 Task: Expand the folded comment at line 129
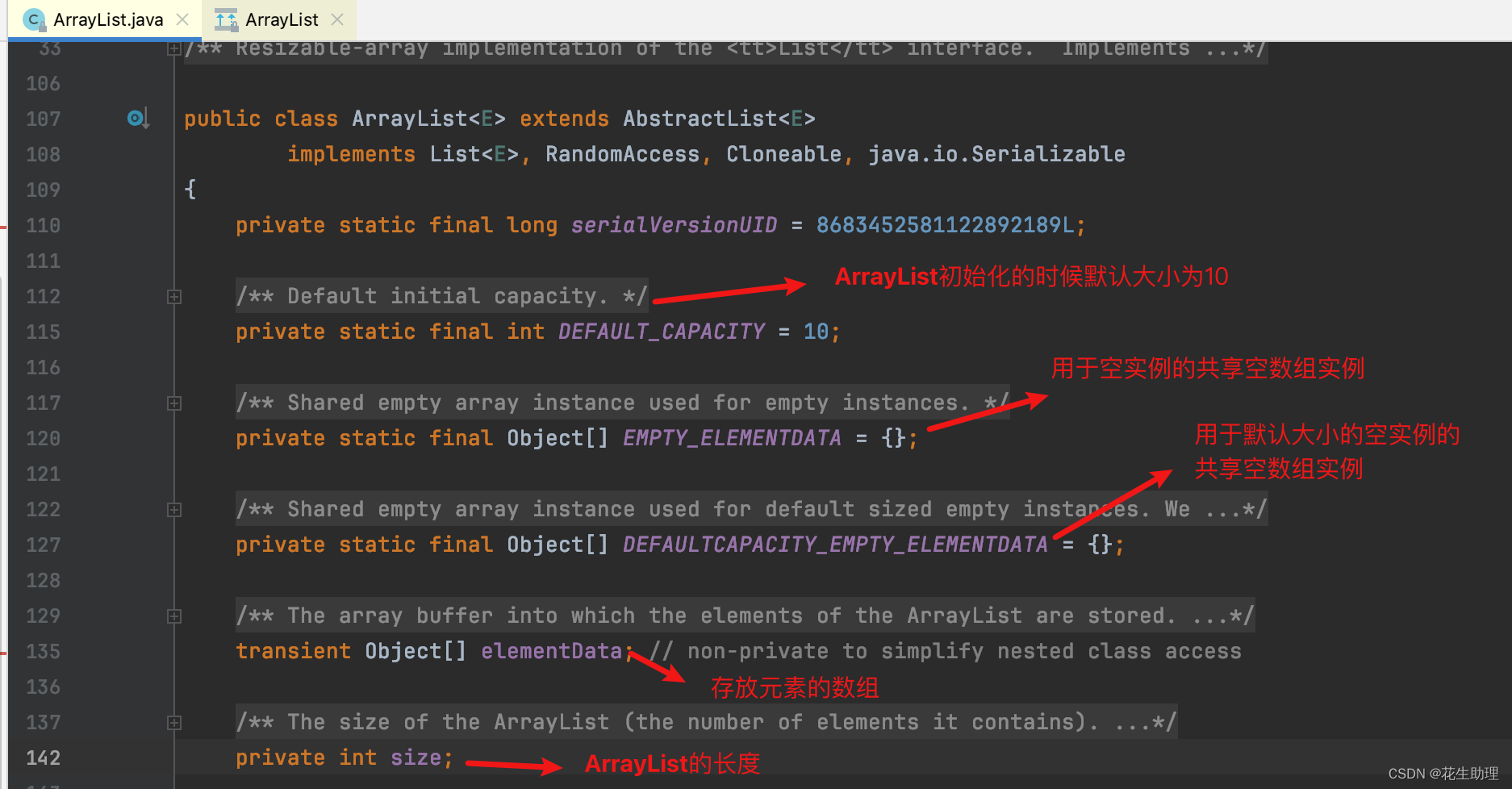173,616
